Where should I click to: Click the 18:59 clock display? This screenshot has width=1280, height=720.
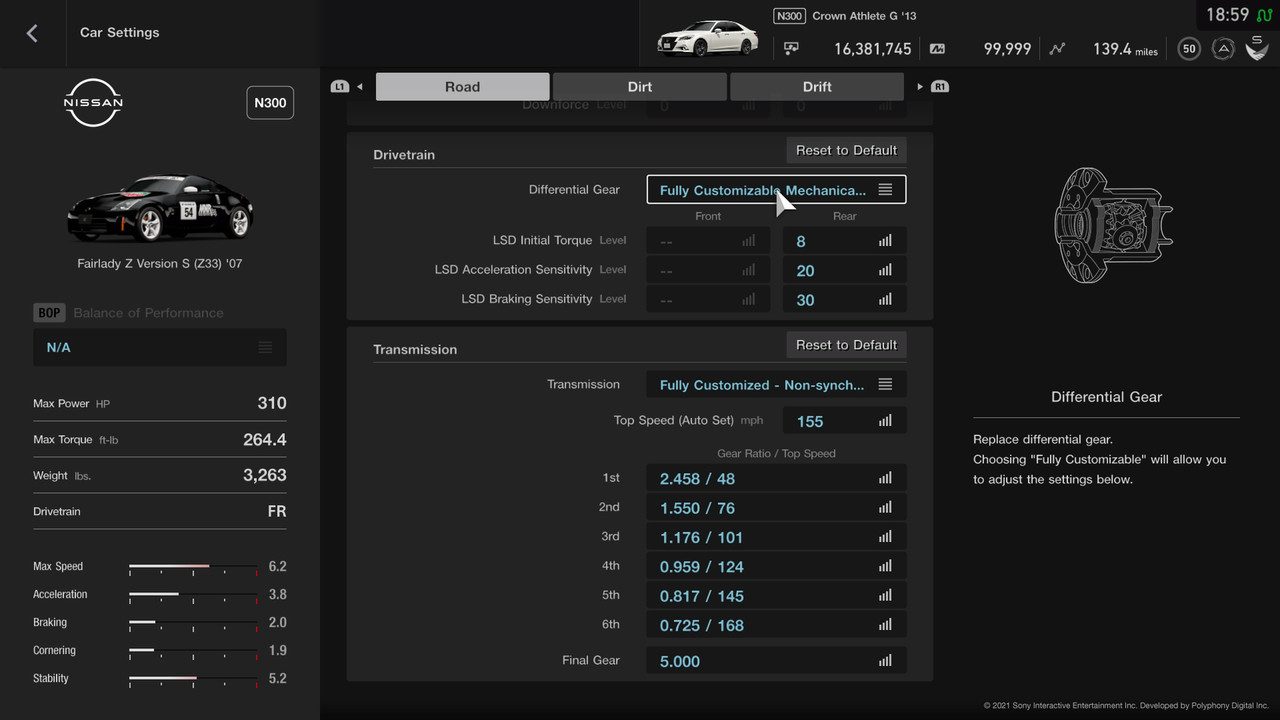coord(1227,15)
